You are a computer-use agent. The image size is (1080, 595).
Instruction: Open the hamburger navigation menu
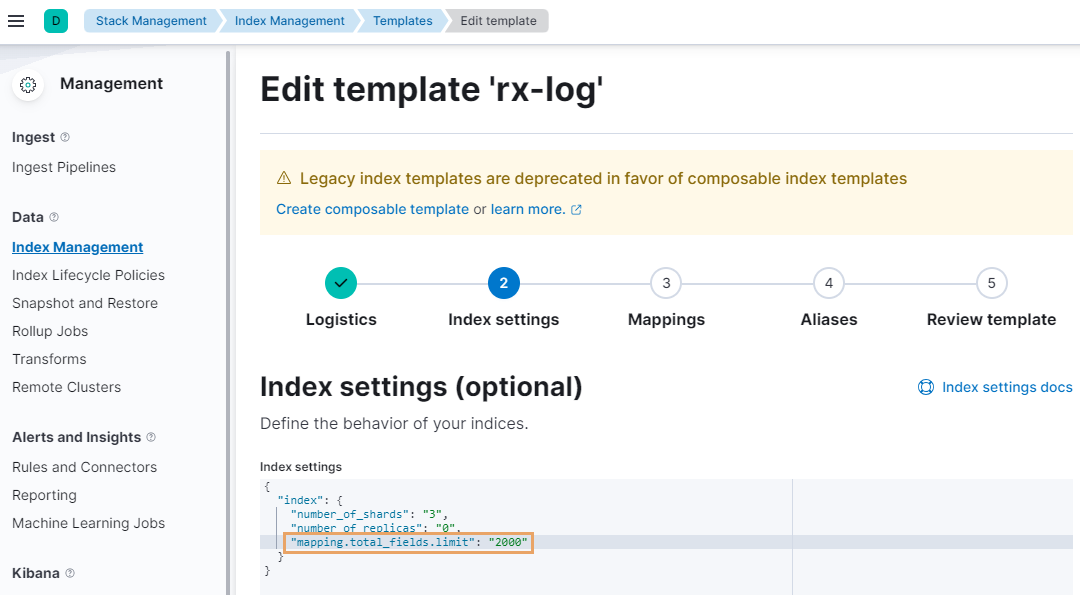16,21
